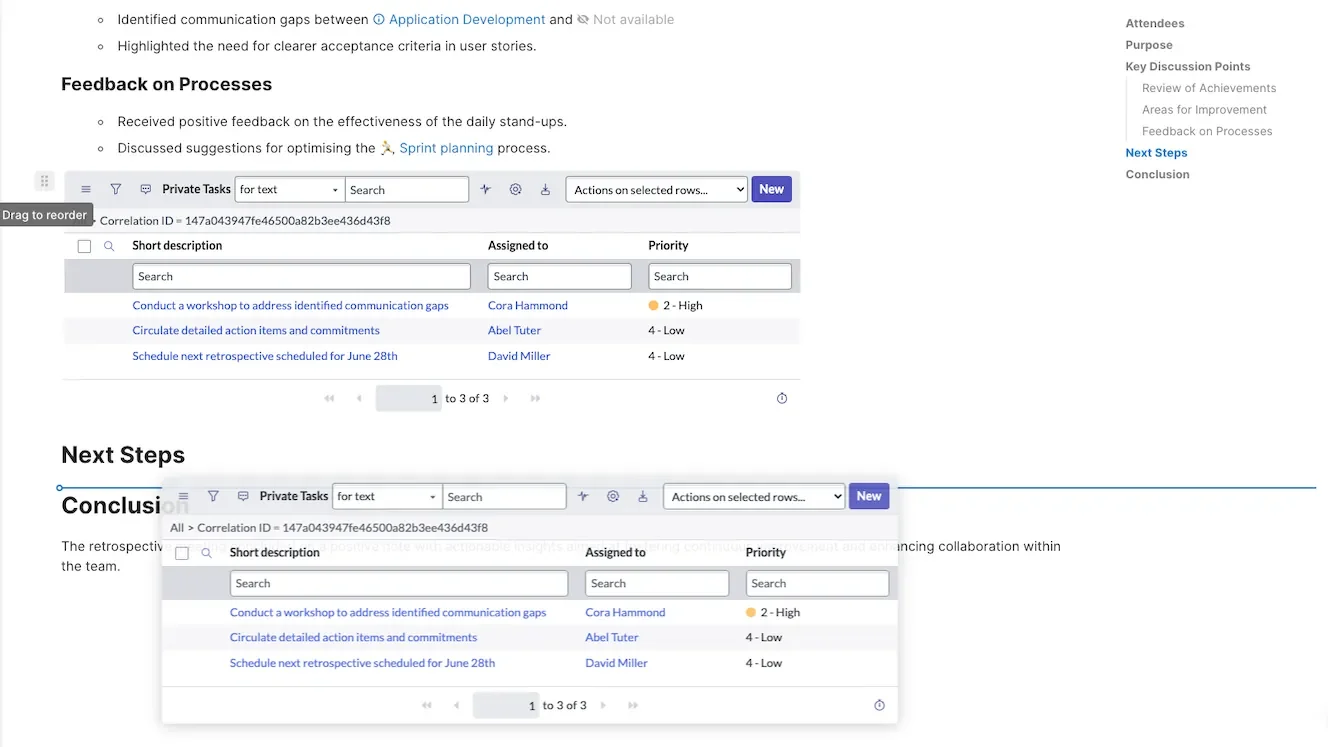Click filter funnel icon in upper Private Tasks toolbar

(116, 190)
